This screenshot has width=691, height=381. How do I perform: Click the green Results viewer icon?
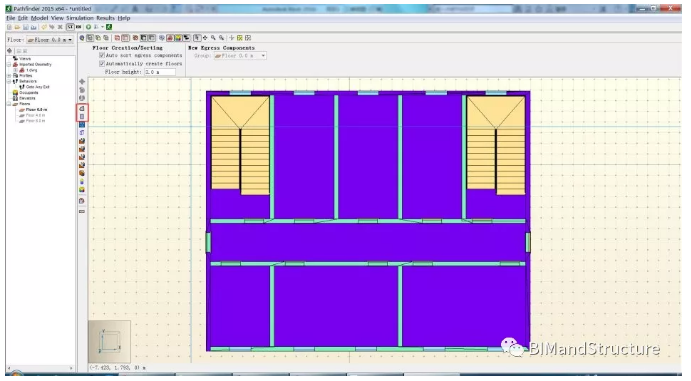click(109, 27)
